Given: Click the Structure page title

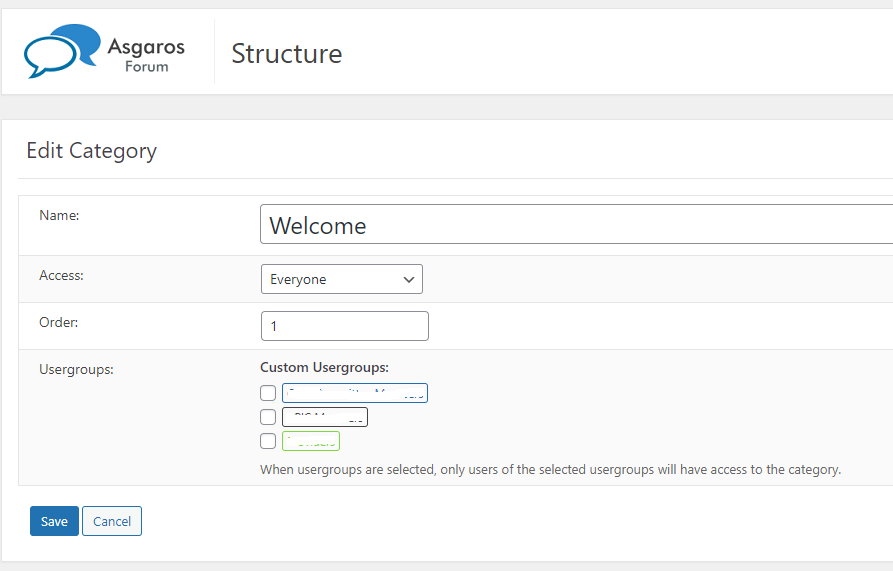Looking at the screenshot, I should (286, 54).
